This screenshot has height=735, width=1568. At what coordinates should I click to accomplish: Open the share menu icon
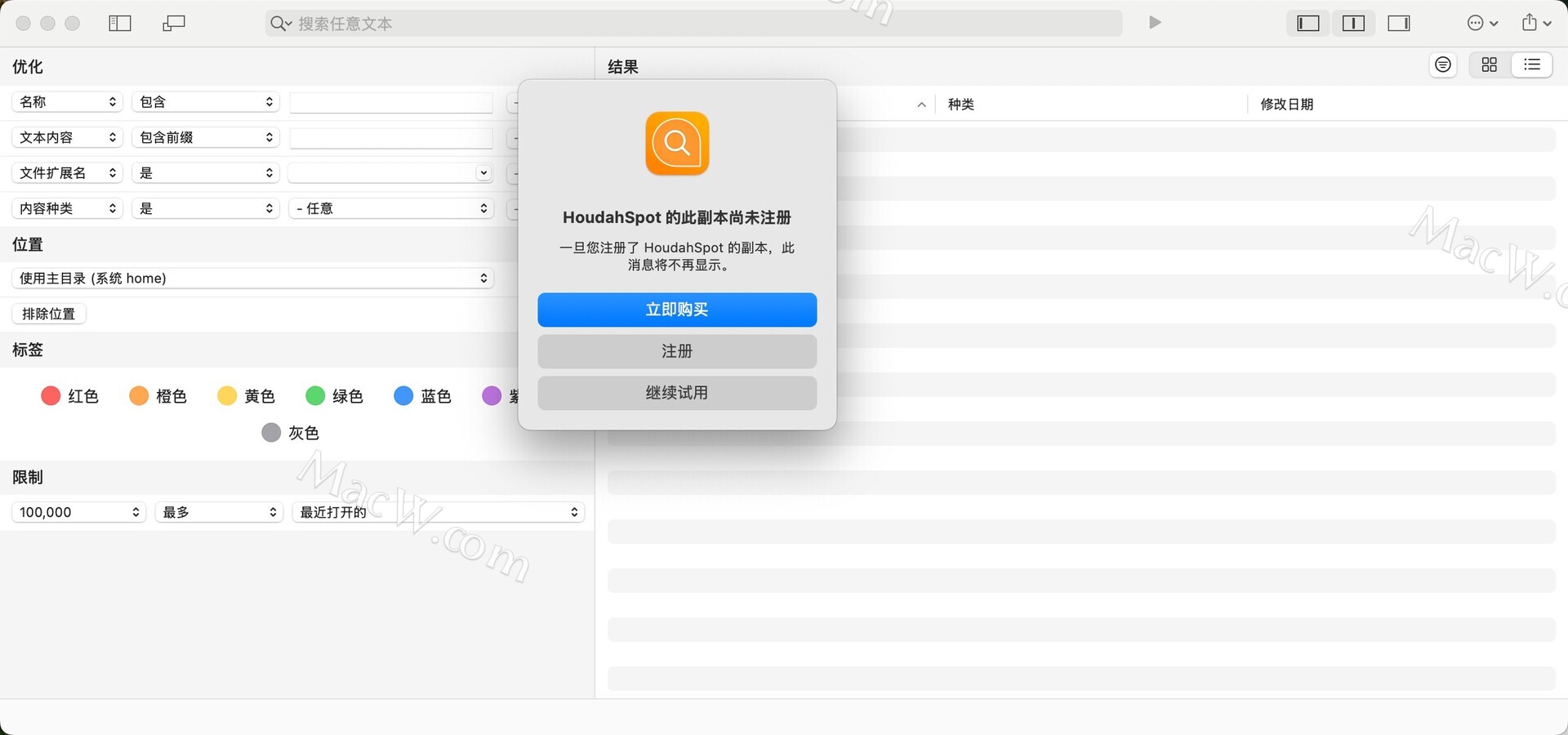point(1536,23)
